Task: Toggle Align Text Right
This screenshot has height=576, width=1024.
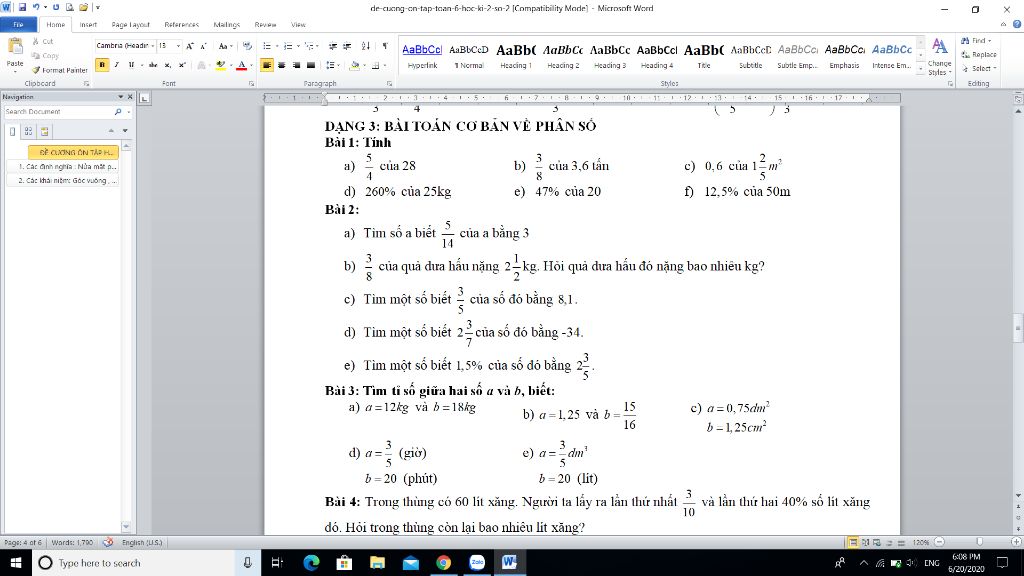Action: click(x=296, y=65)
